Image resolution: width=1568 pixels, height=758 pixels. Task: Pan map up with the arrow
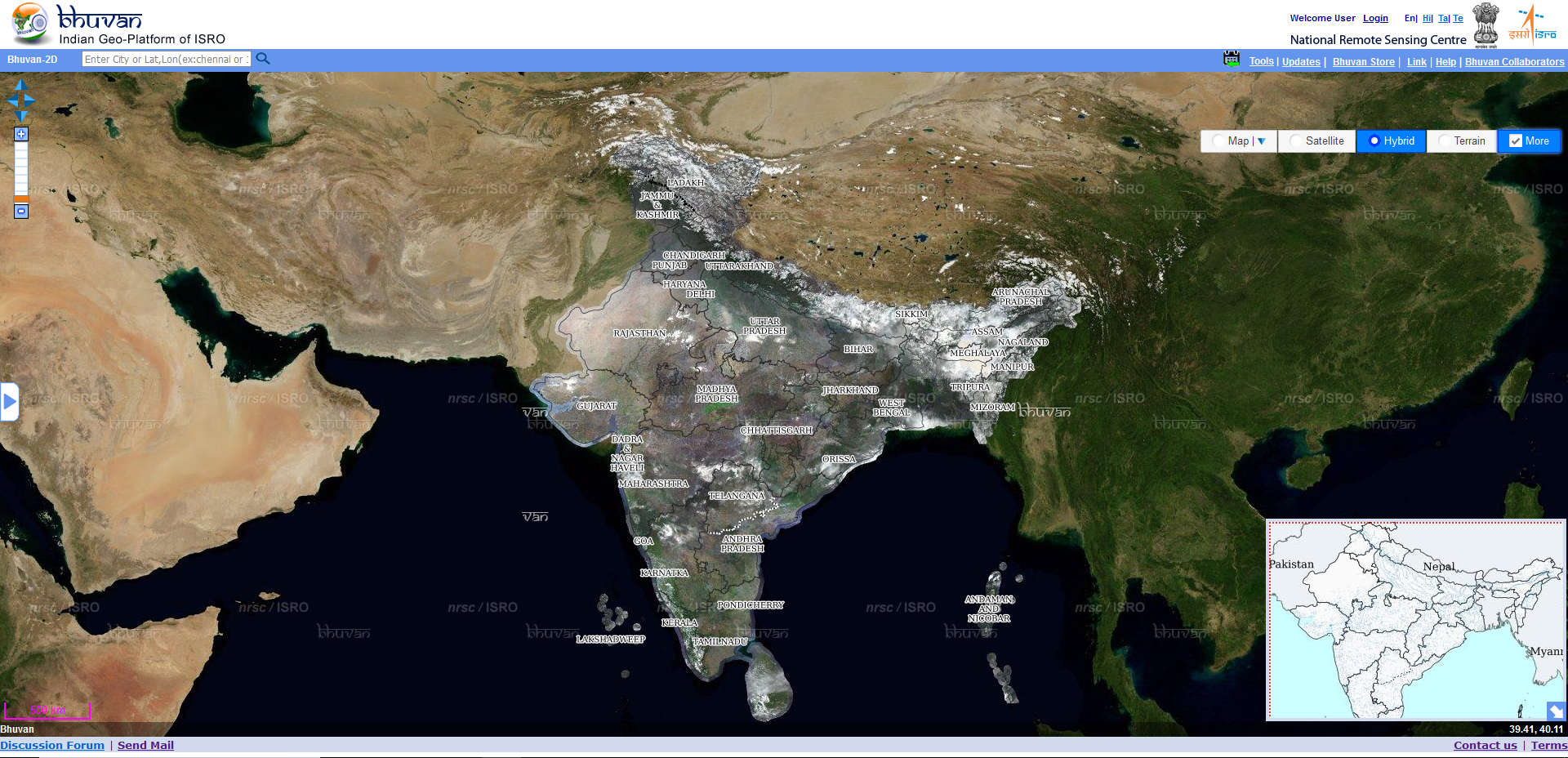21,85
